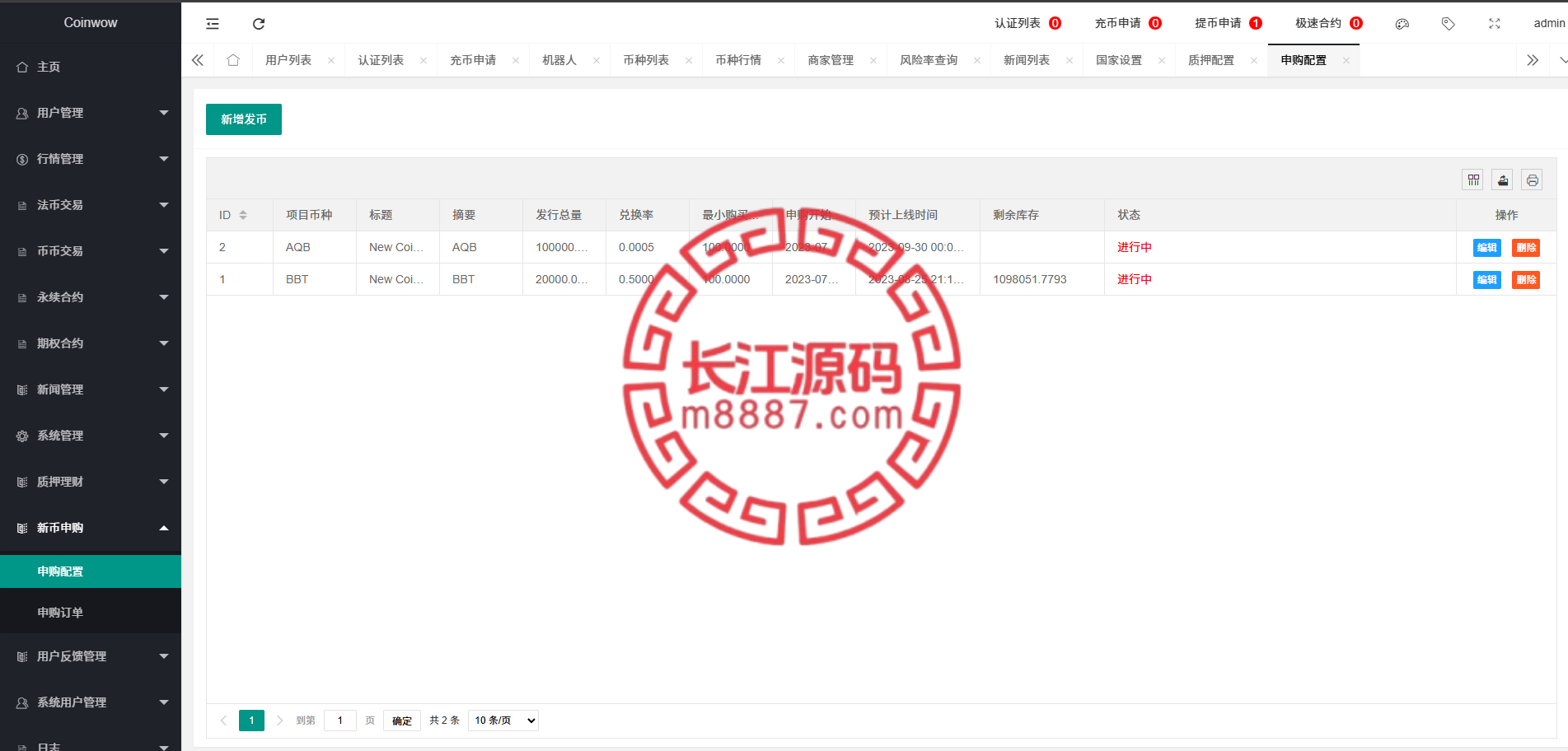Delete the BBT row with 删除
The height and width of the screenshot is (751, 1568).
pyautogui.click(x=1526, y=280)
